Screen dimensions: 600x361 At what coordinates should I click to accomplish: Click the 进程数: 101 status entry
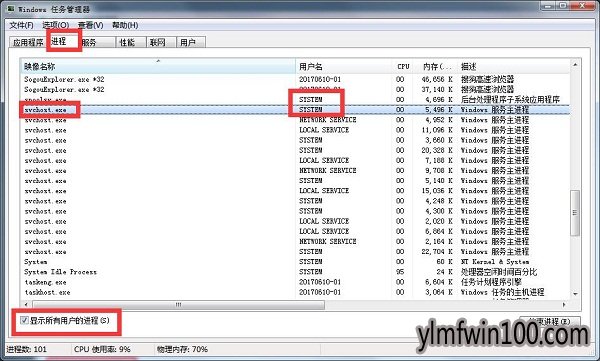[26, 349]
